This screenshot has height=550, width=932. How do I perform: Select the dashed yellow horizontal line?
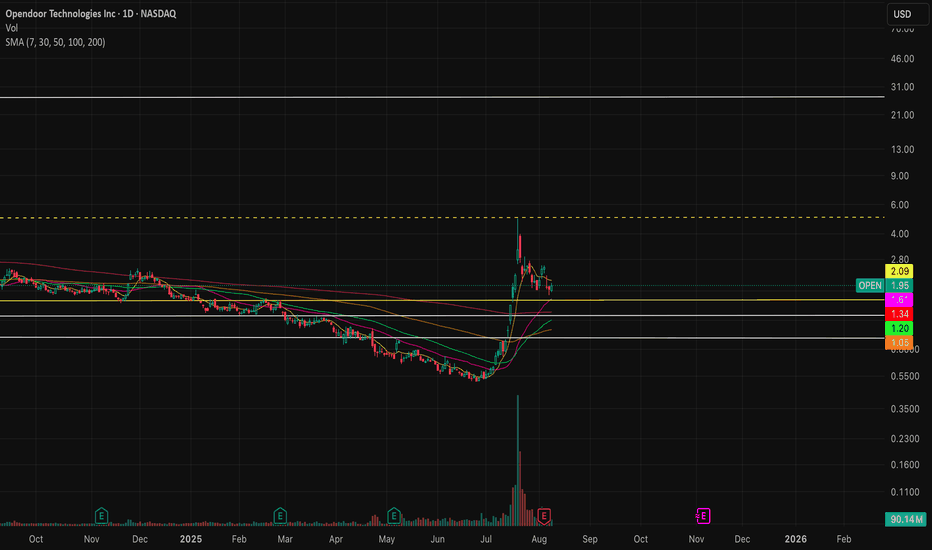[442, 218]
